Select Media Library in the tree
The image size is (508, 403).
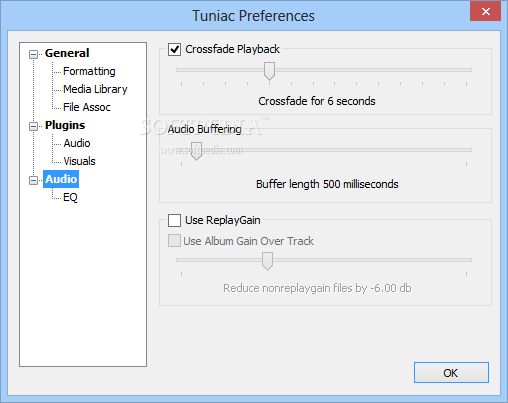(95, 89)
